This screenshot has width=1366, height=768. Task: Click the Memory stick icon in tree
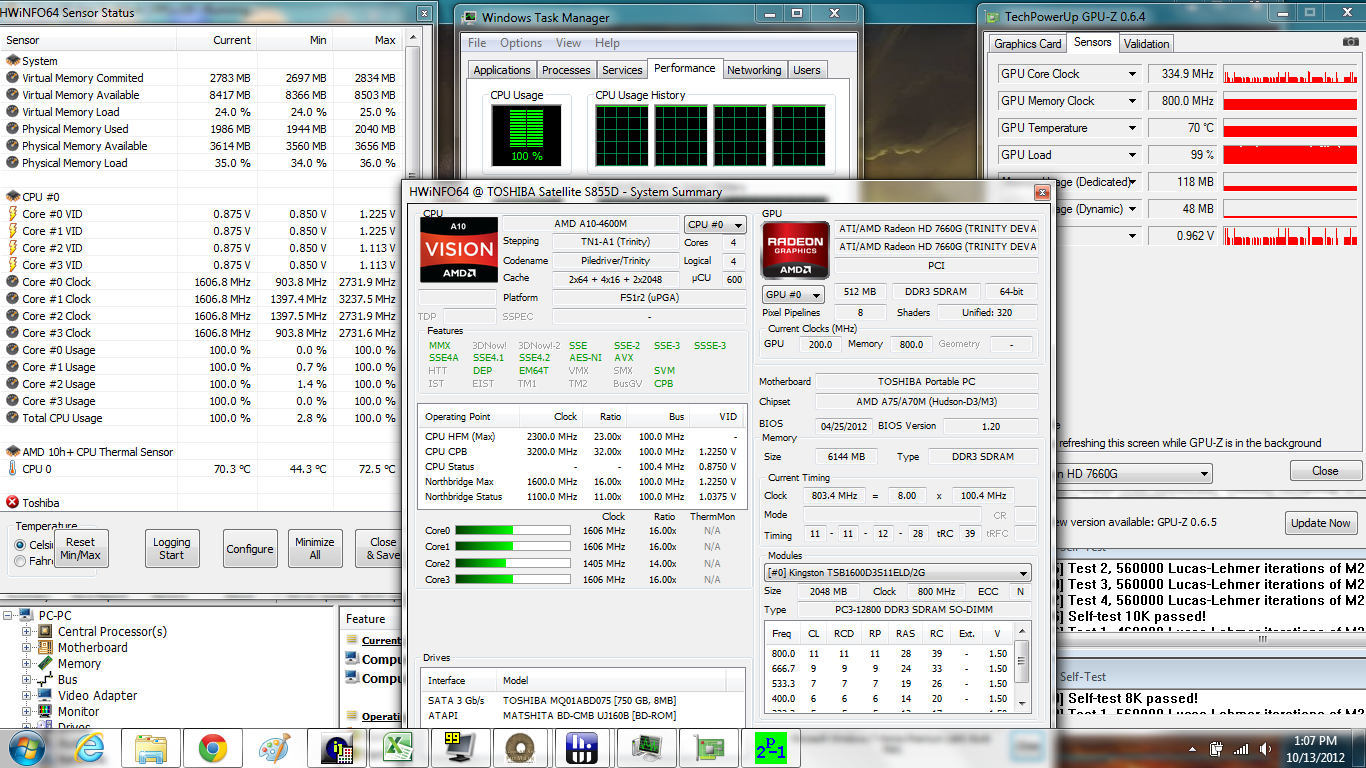click(x=46, y=663)
